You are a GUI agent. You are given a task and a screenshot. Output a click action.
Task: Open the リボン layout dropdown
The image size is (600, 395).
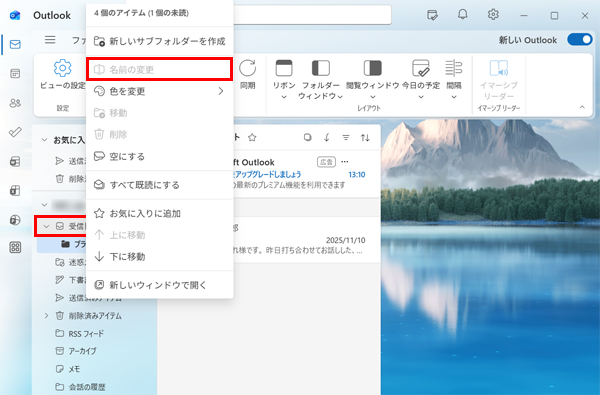(x=284, y=80)
